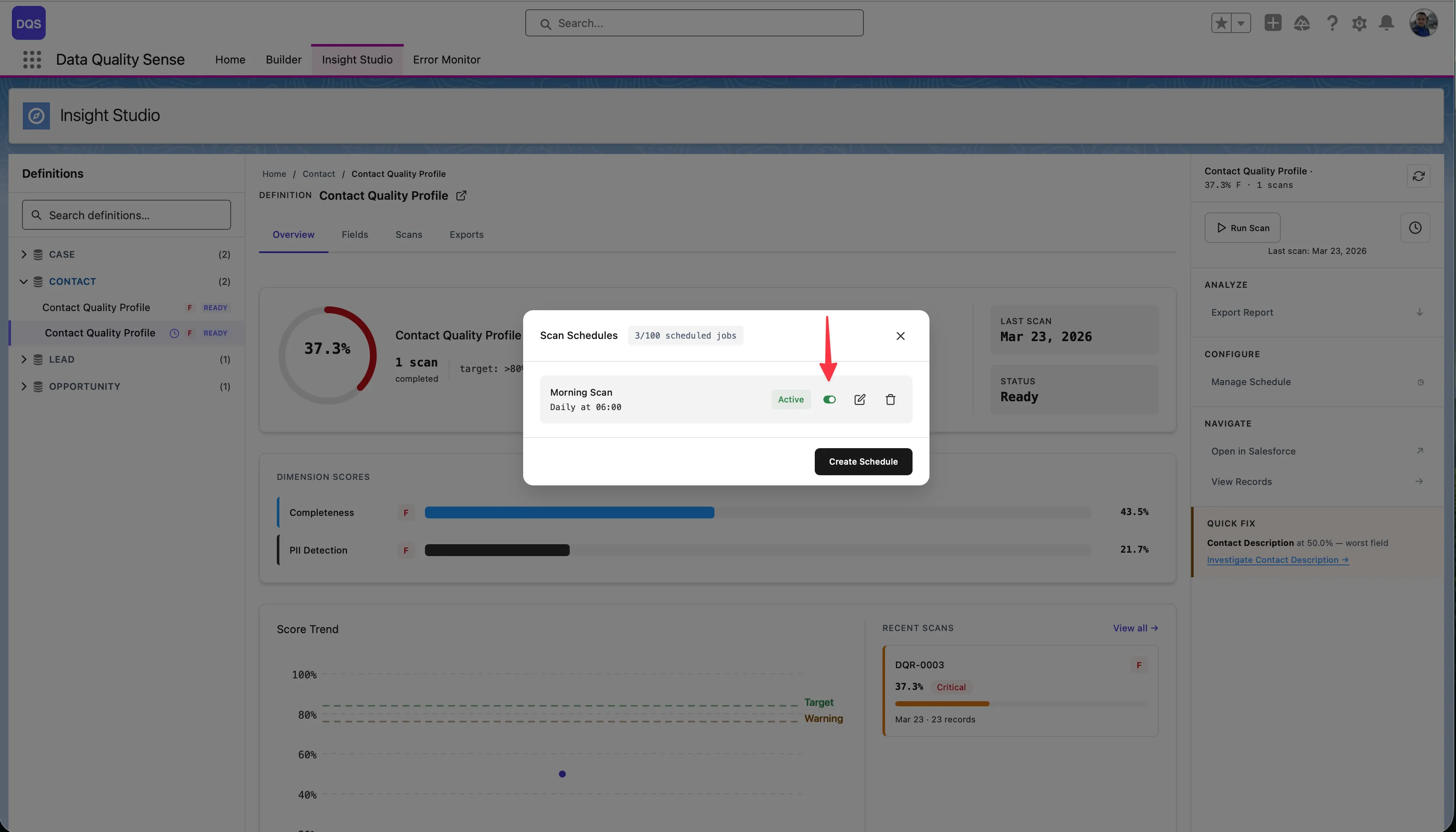Click the Create Schedule button
1456x832 pixels.
(x=863, y=461)
